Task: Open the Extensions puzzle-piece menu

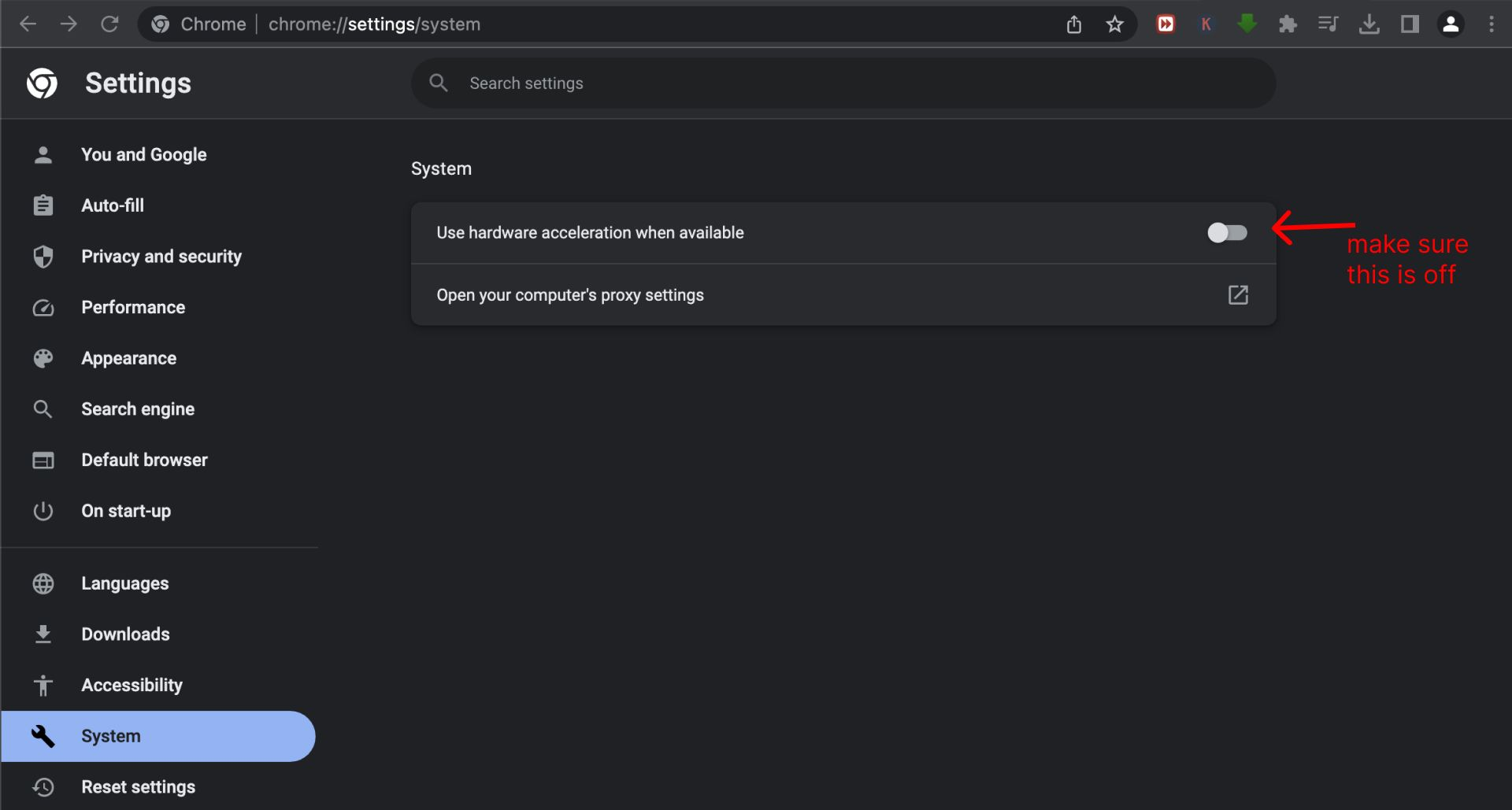Action: click(x=1288, y=24)
